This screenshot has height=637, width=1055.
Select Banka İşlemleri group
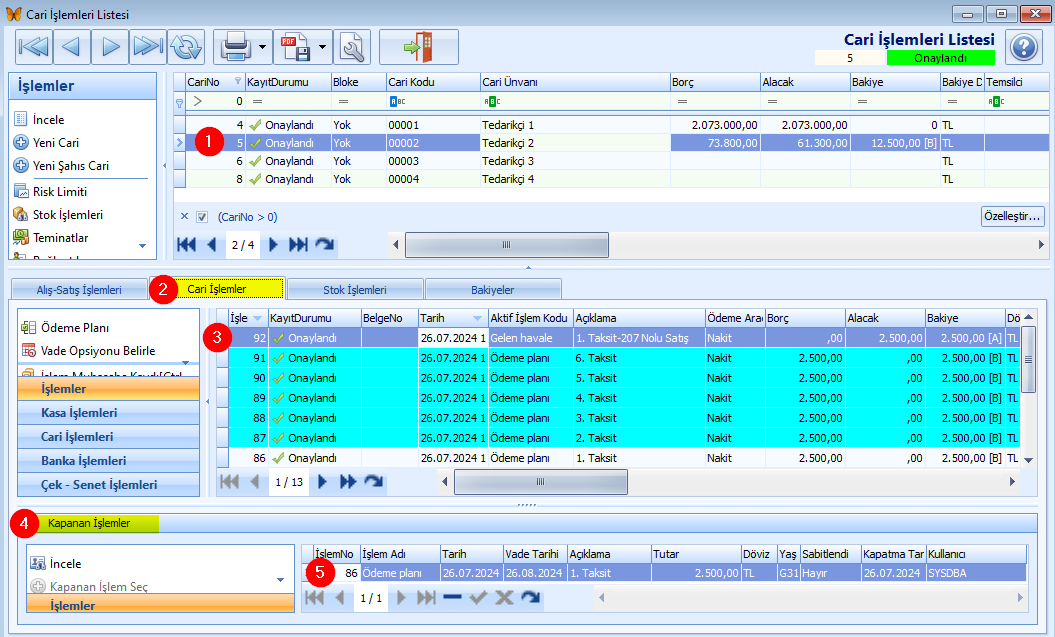108,461
